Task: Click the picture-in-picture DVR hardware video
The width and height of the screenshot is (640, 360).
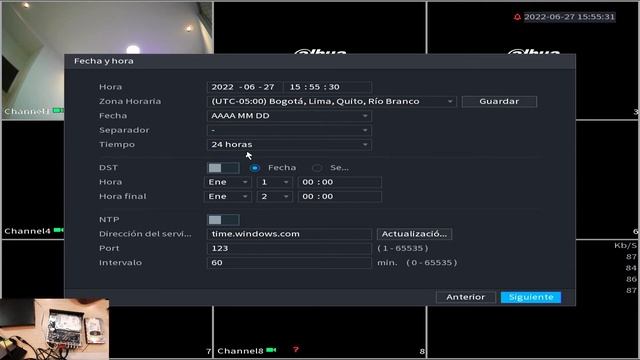Action: coord(54,329)
